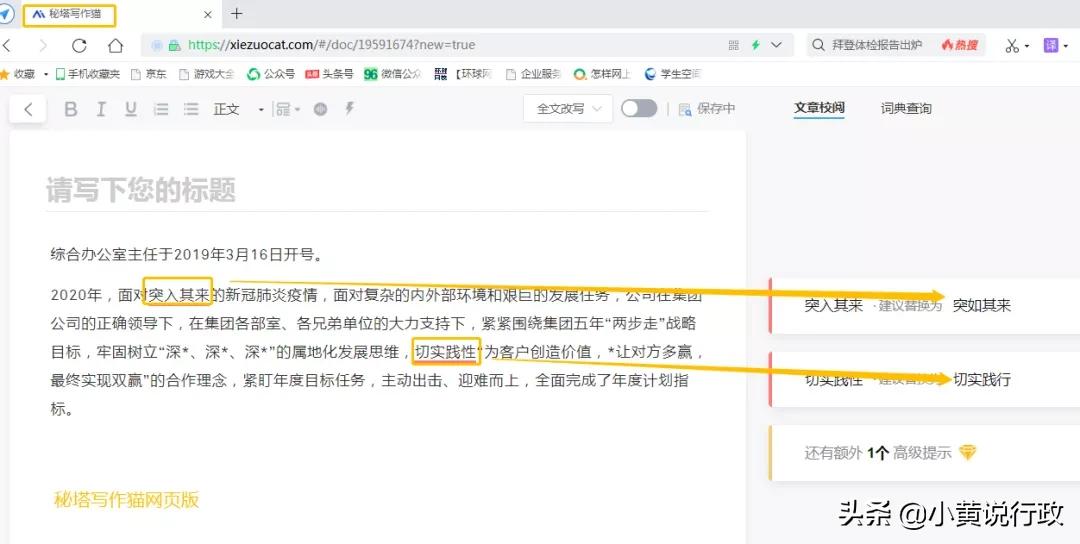Image resolution: width=1080 pixels, height=544 pixels.
Task: Toggle the rewrite switch on
Action: click(639, 108)
